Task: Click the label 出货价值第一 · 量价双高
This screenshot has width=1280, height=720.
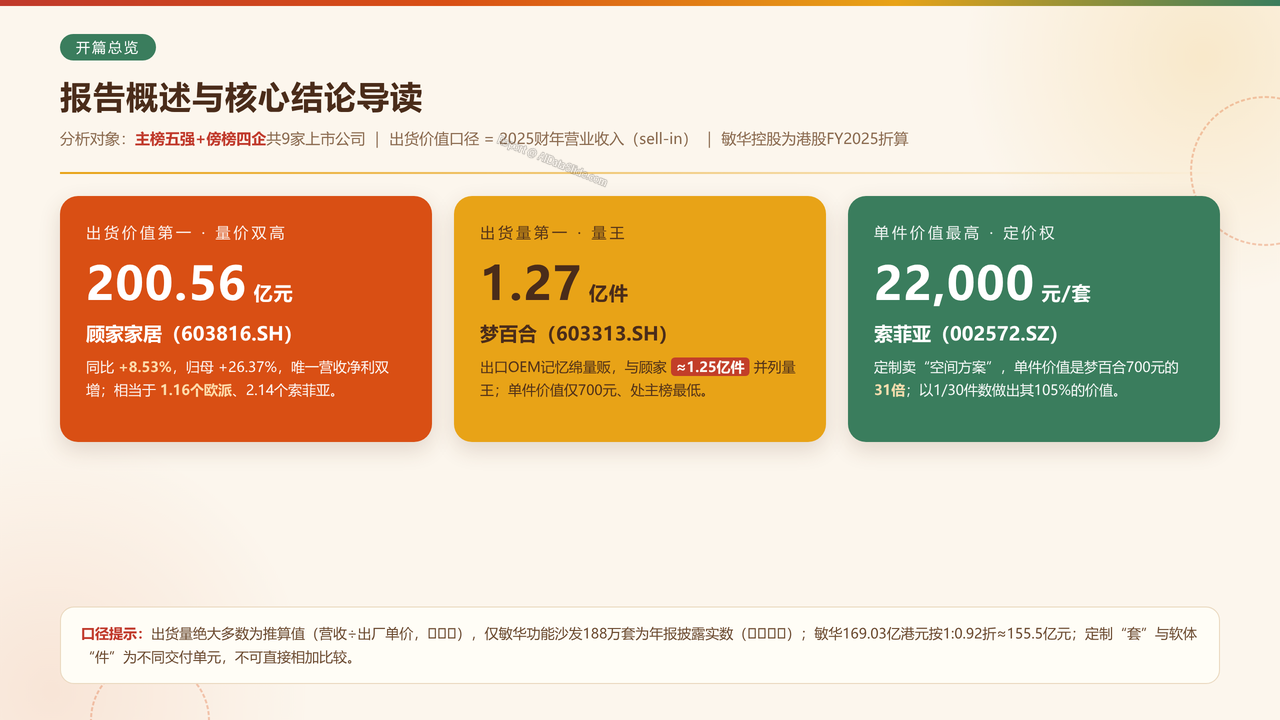Action: click(186, 233)
